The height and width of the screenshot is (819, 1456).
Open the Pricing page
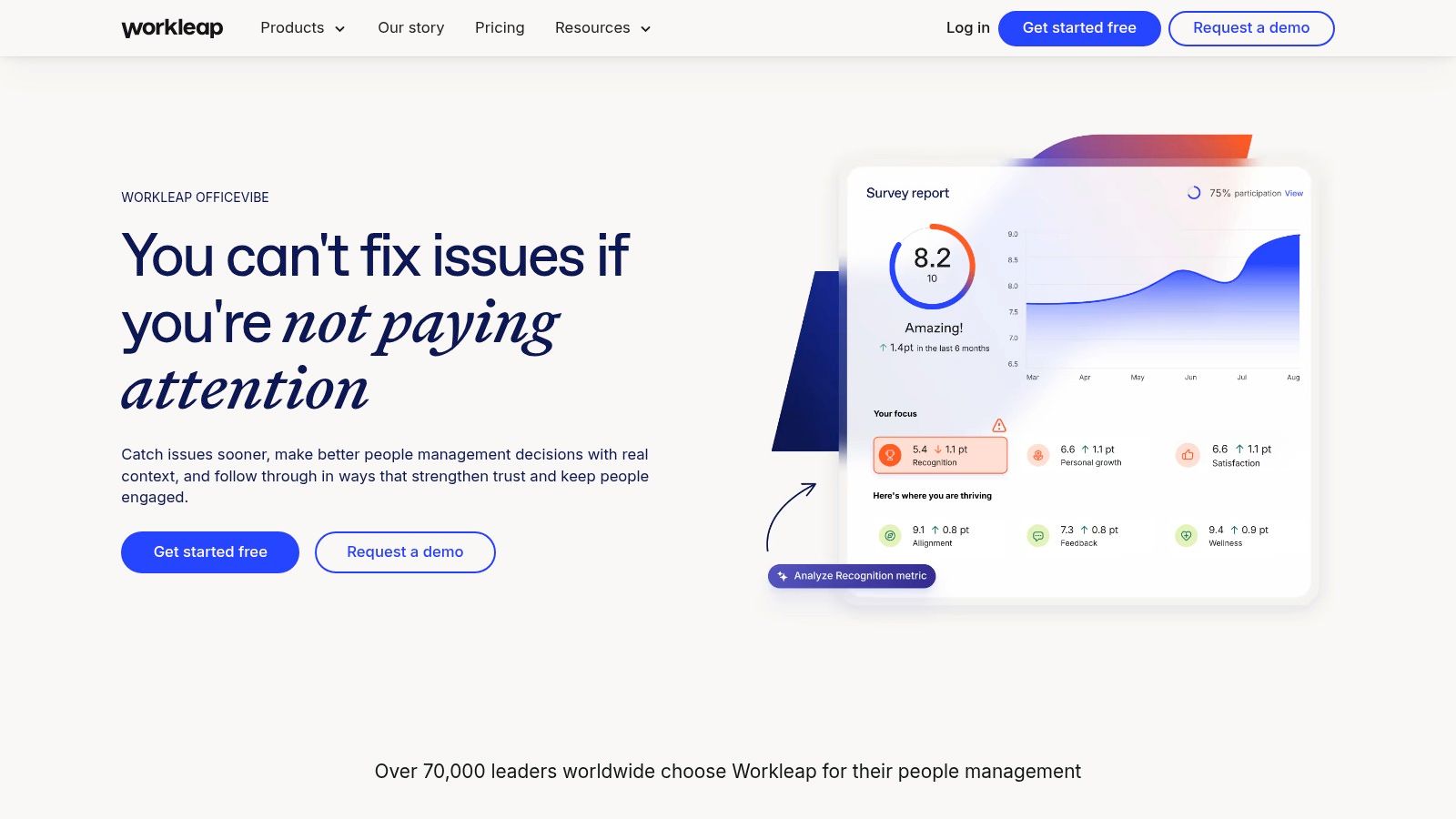pos(500,28)
